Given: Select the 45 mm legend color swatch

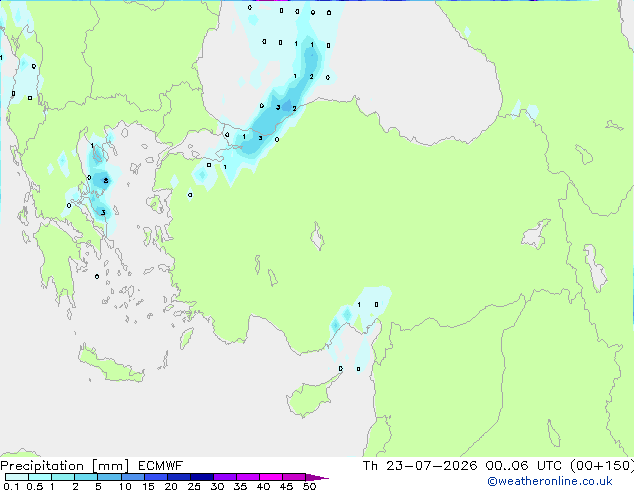Looking at the screenshot, I should point(294,477).
